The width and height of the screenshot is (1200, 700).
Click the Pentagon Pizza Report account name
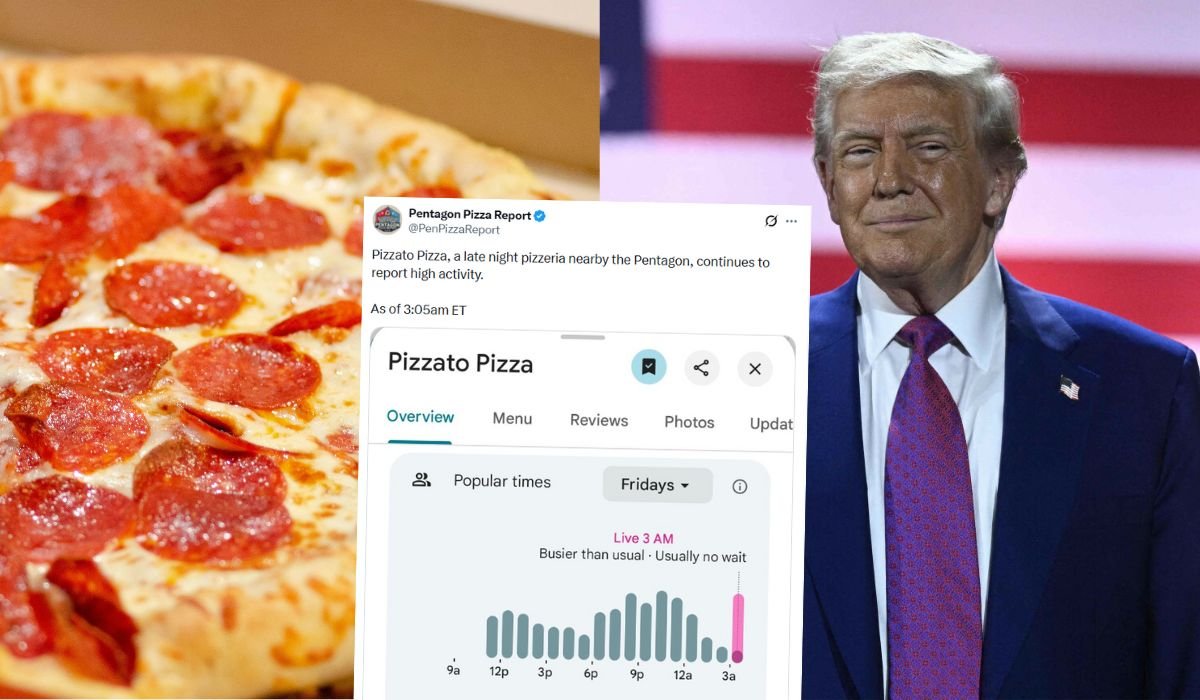[x=469, y=214]
